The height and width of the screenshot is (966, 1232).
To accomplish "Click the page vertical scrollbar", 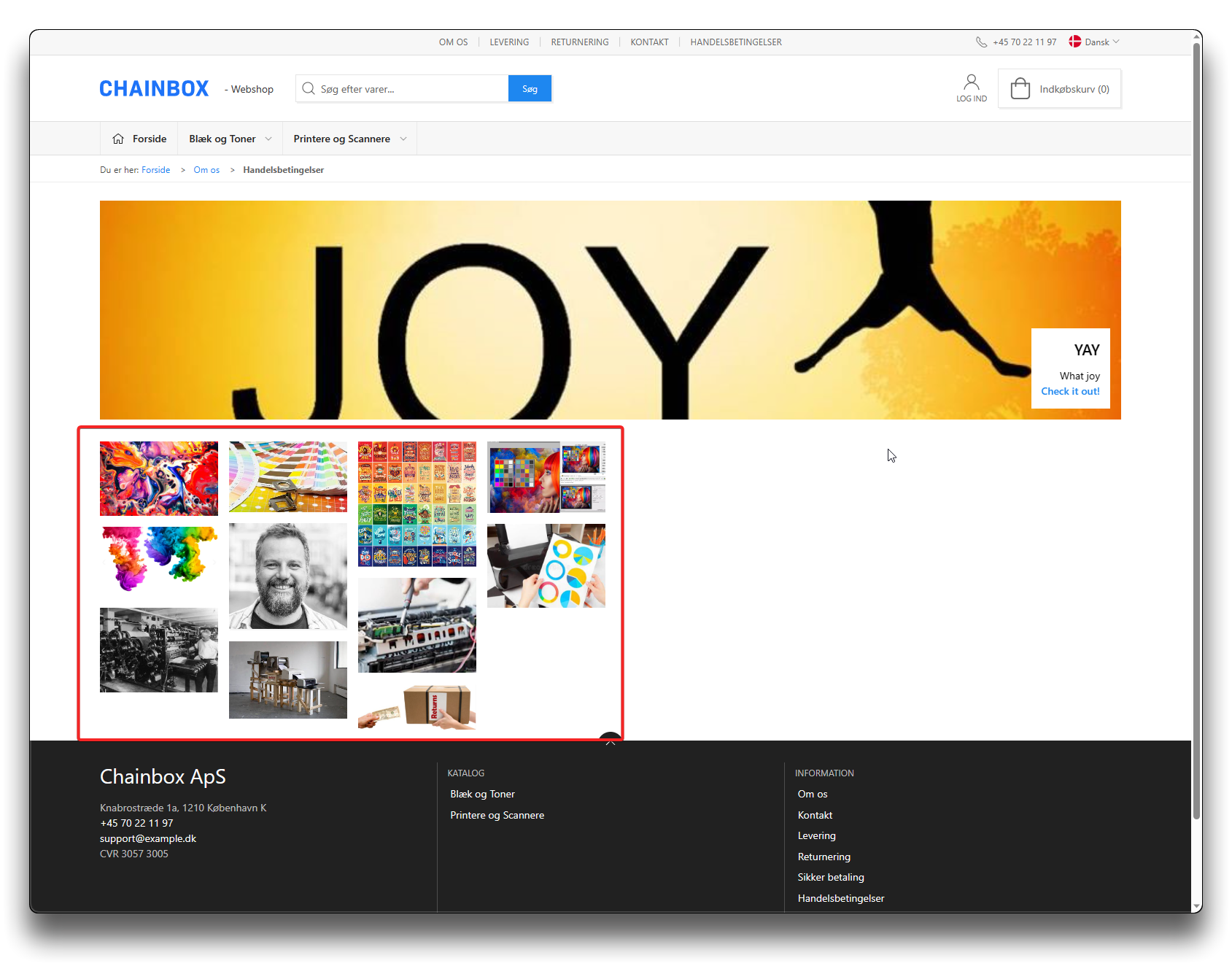I will (x=1196, y=430).
